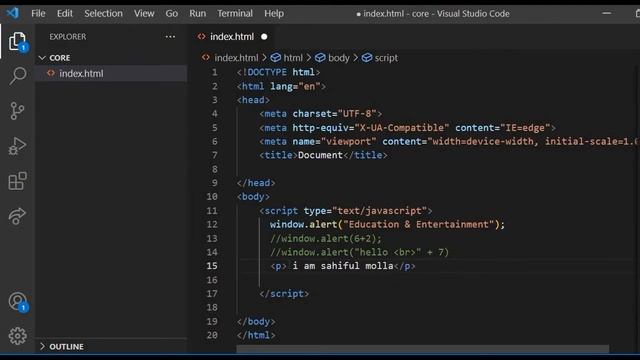This screenshot has height=360, width=640.
Task: Open the View menu
Action: coord(144,13)
